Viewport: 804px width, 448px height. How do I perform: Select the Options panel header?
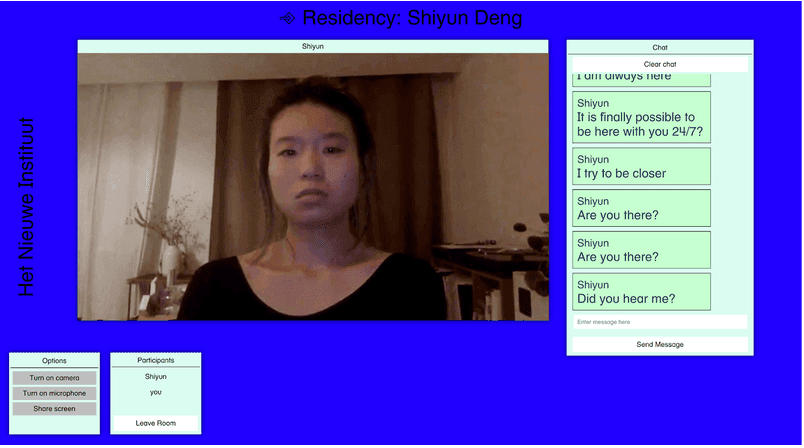pos(54,360)
